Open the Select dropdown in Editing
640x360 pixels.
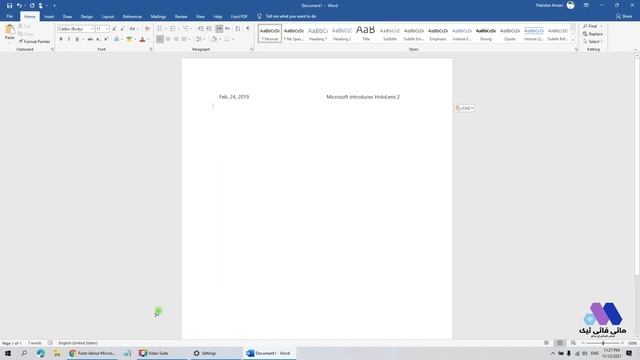(x=592, y=42)
